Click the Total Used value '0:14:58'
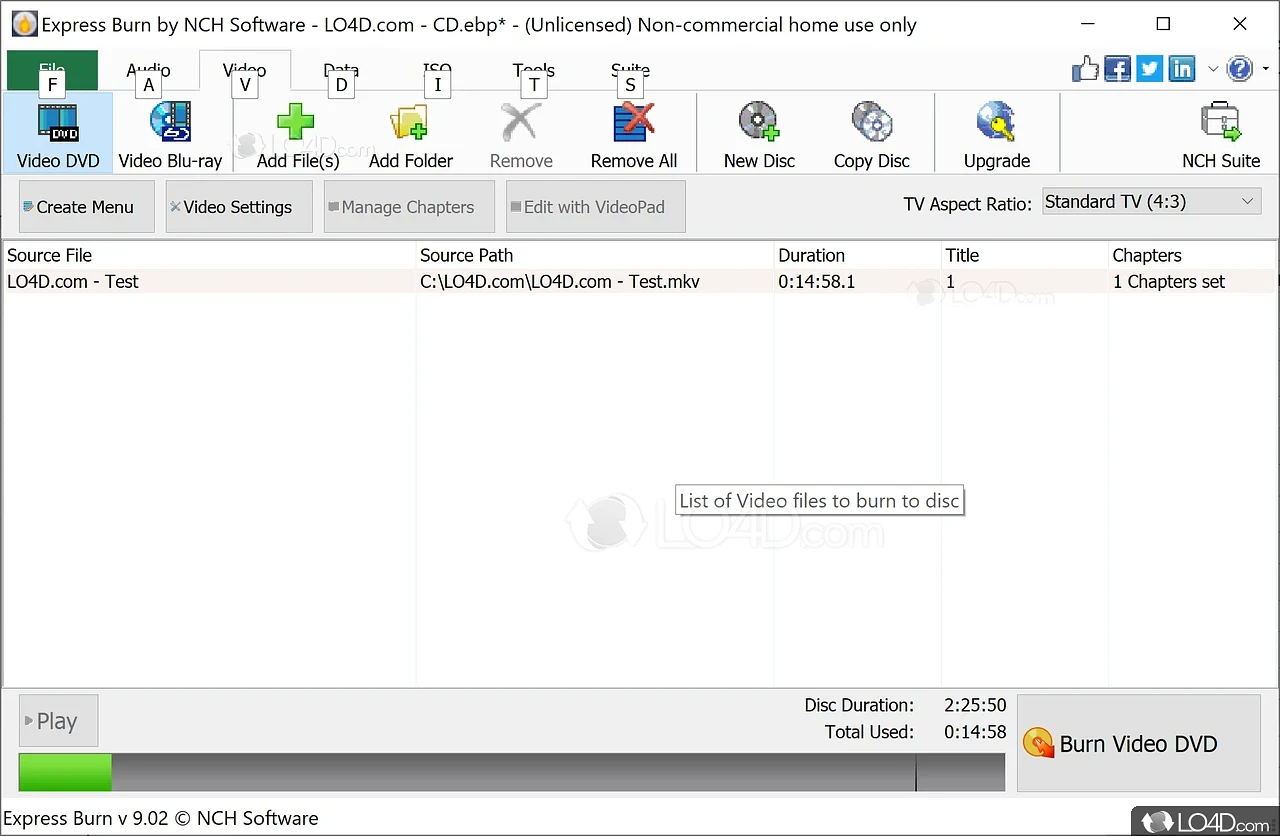 pos(975,732)
